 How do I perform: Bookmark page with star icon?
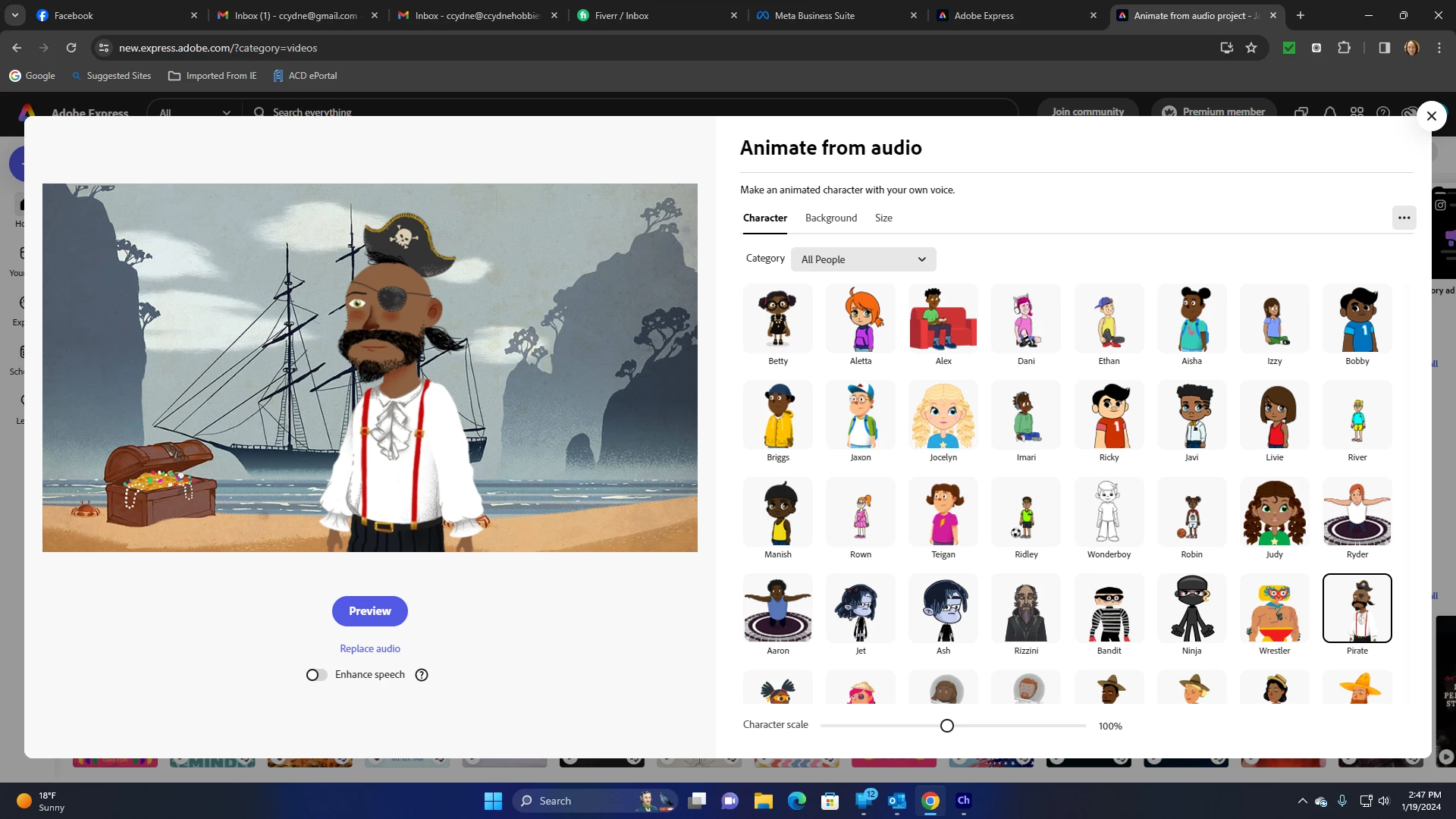[x=1251, y=48]
